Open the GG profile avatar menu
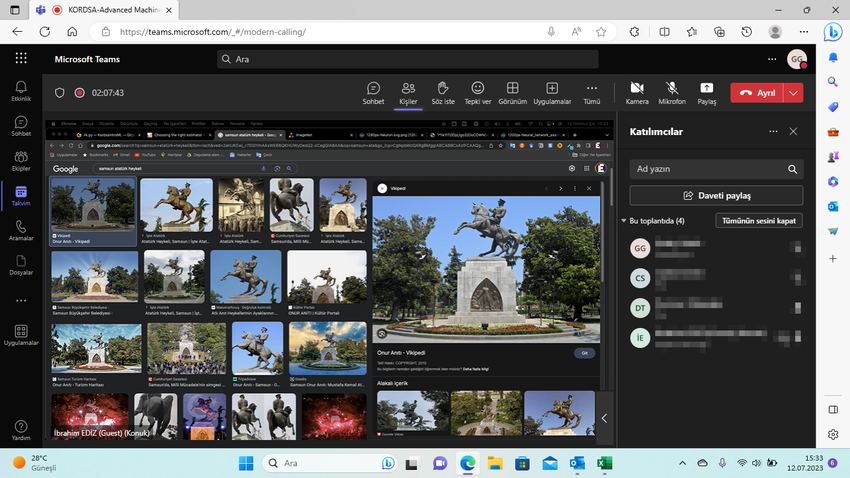The width and height of the screenshot is (850, 478). coord(797,59)
